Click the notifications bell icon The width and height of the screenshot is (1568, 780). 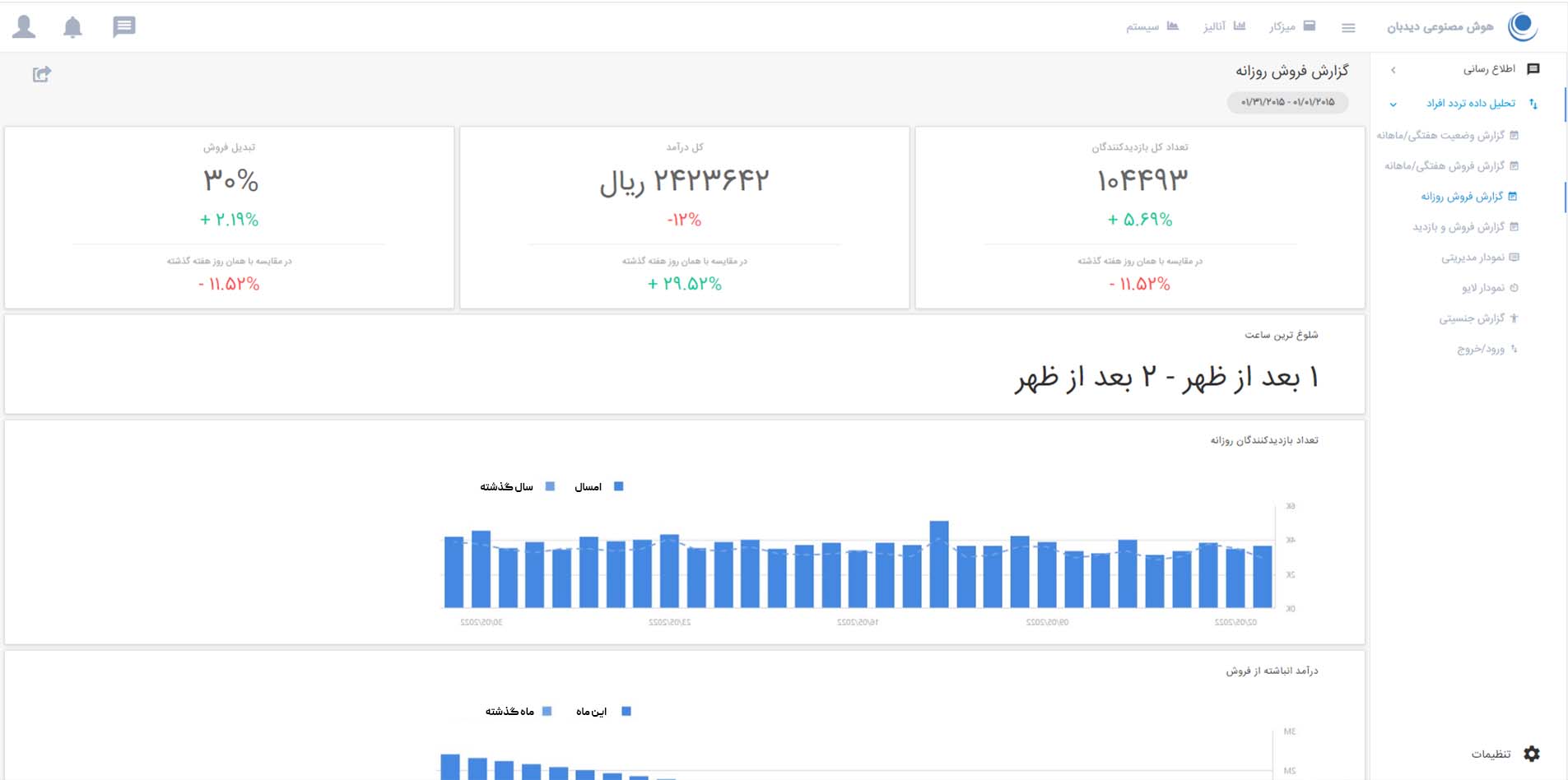[x=72, y=27]
